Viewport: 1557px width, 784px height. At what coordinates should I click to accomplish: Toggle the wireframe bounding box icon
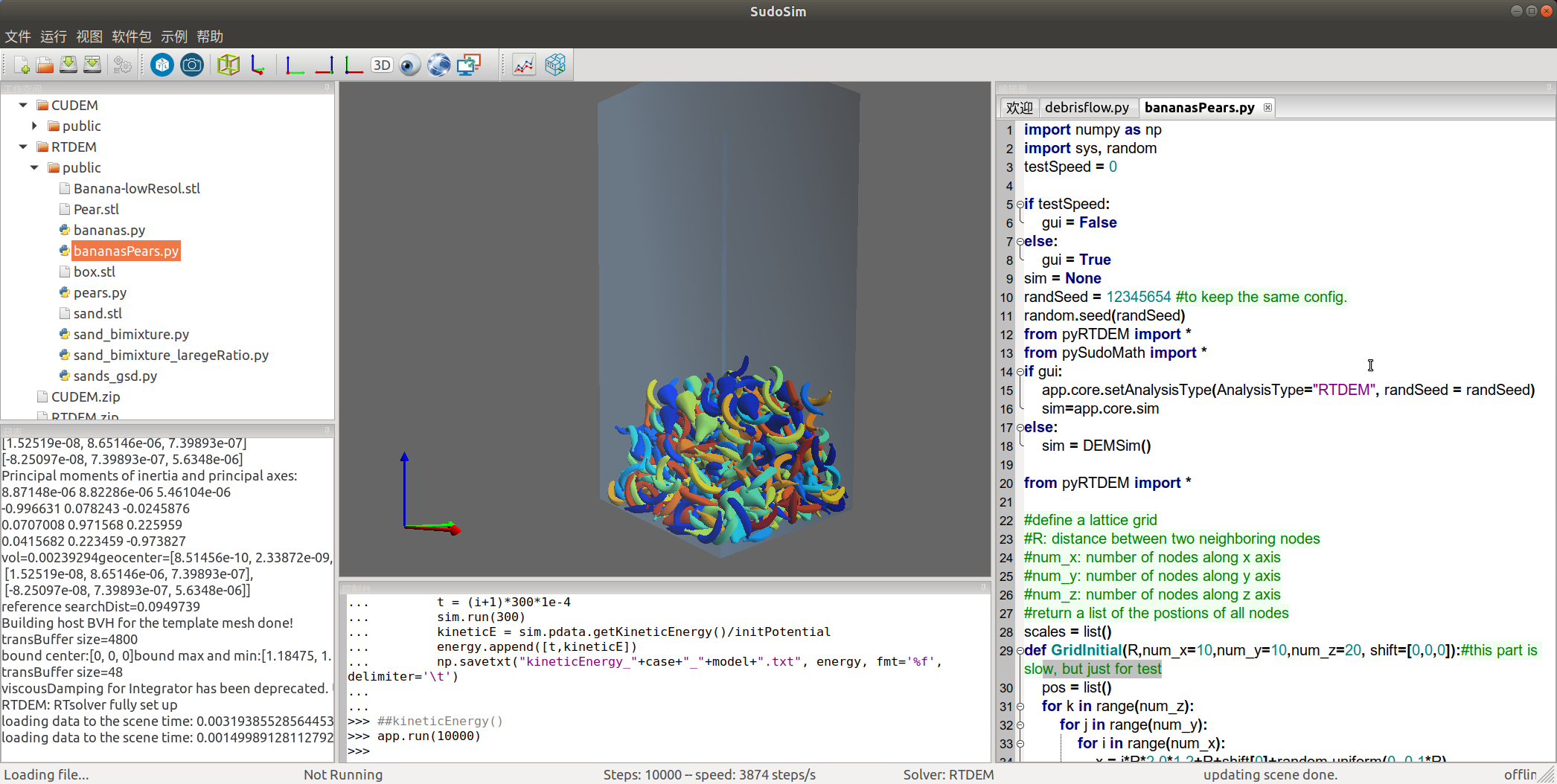pyautogui.click(x=228, y=65)
